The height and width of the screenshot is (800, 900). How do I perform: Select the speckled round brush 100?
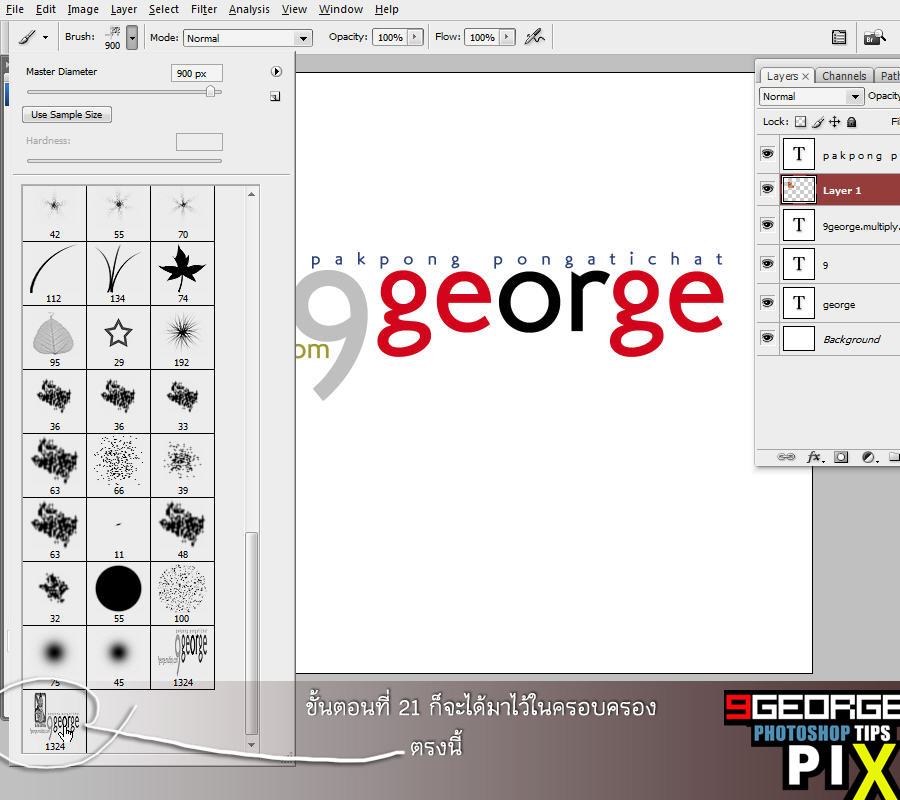point(183,593)
